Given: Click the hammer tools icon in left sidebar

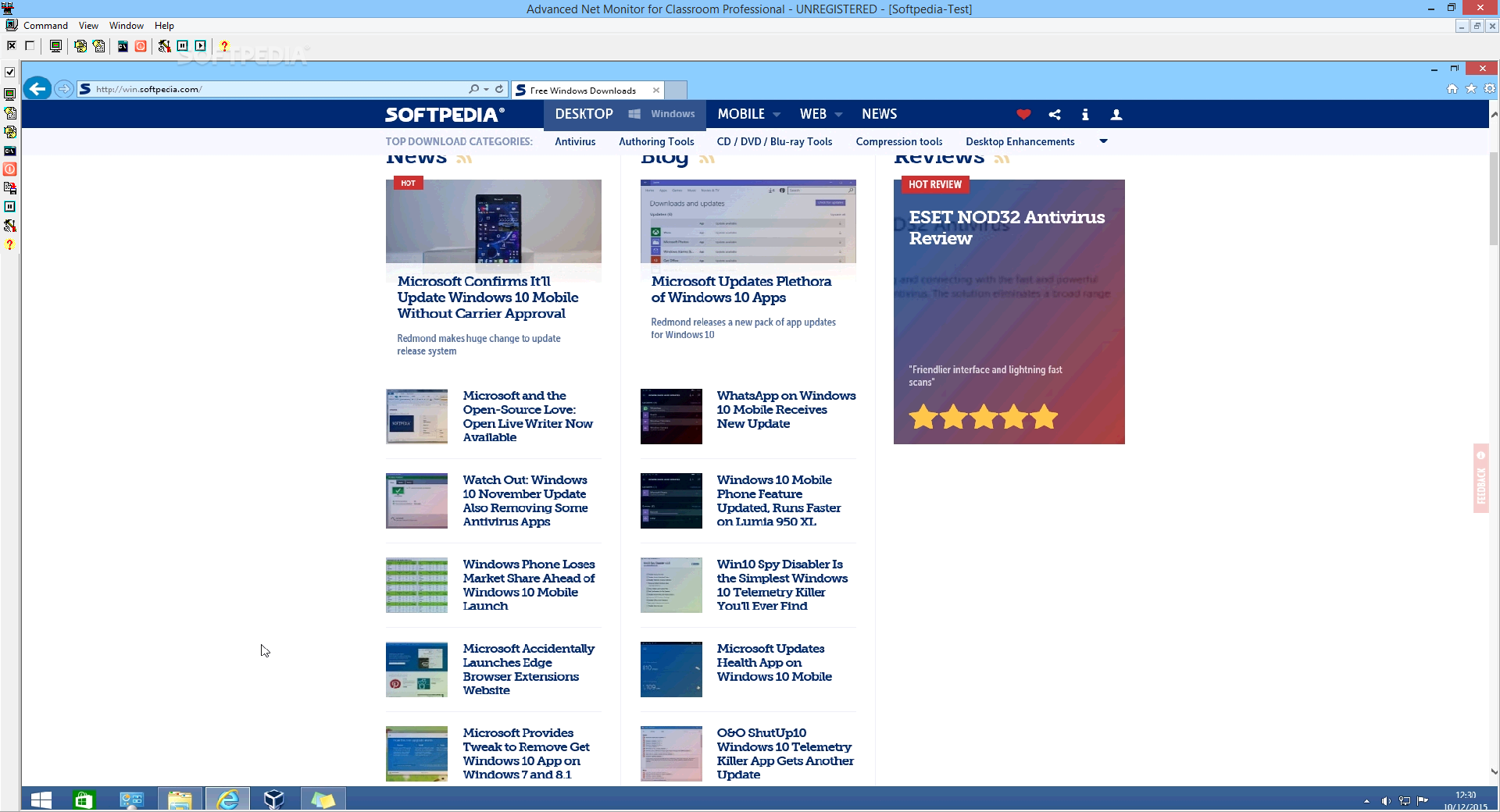Looking at the screenshot, I should coord(10,226).
